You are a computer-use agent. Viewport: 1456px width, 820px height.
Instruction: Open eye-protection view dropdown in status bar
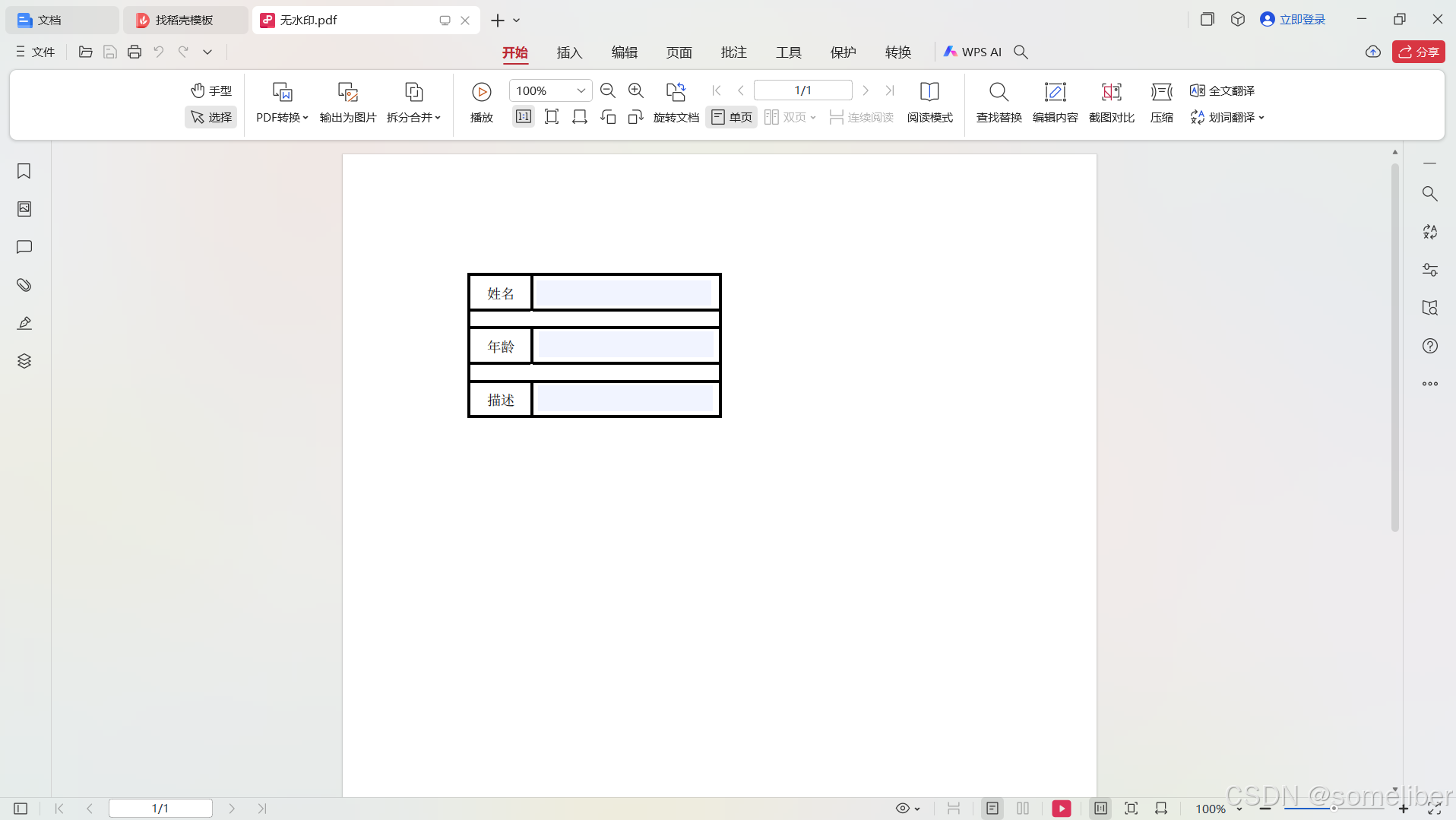(x=908, y=809)
